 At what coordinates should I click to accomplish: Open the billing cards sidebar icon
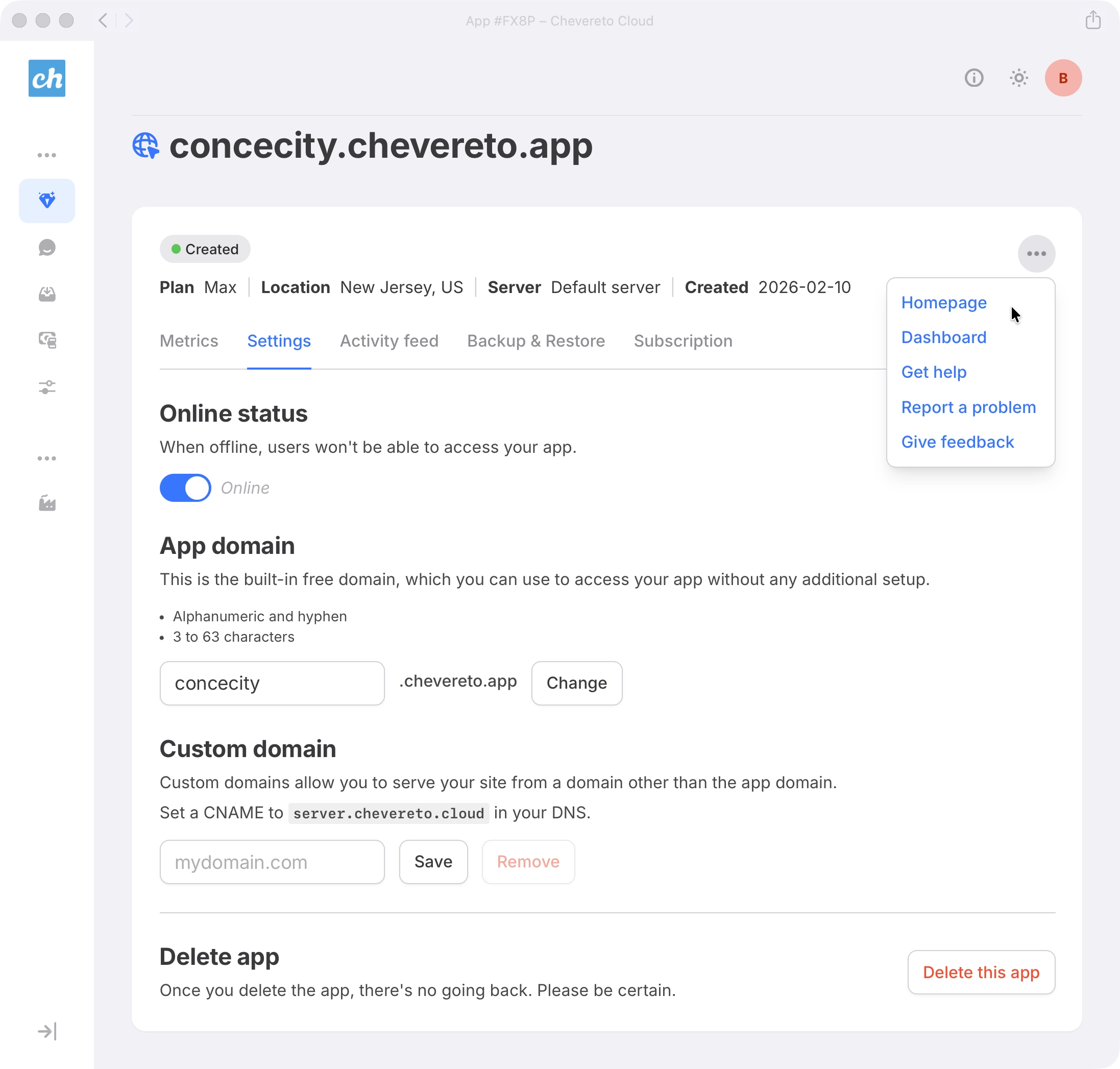pos(47,340)
